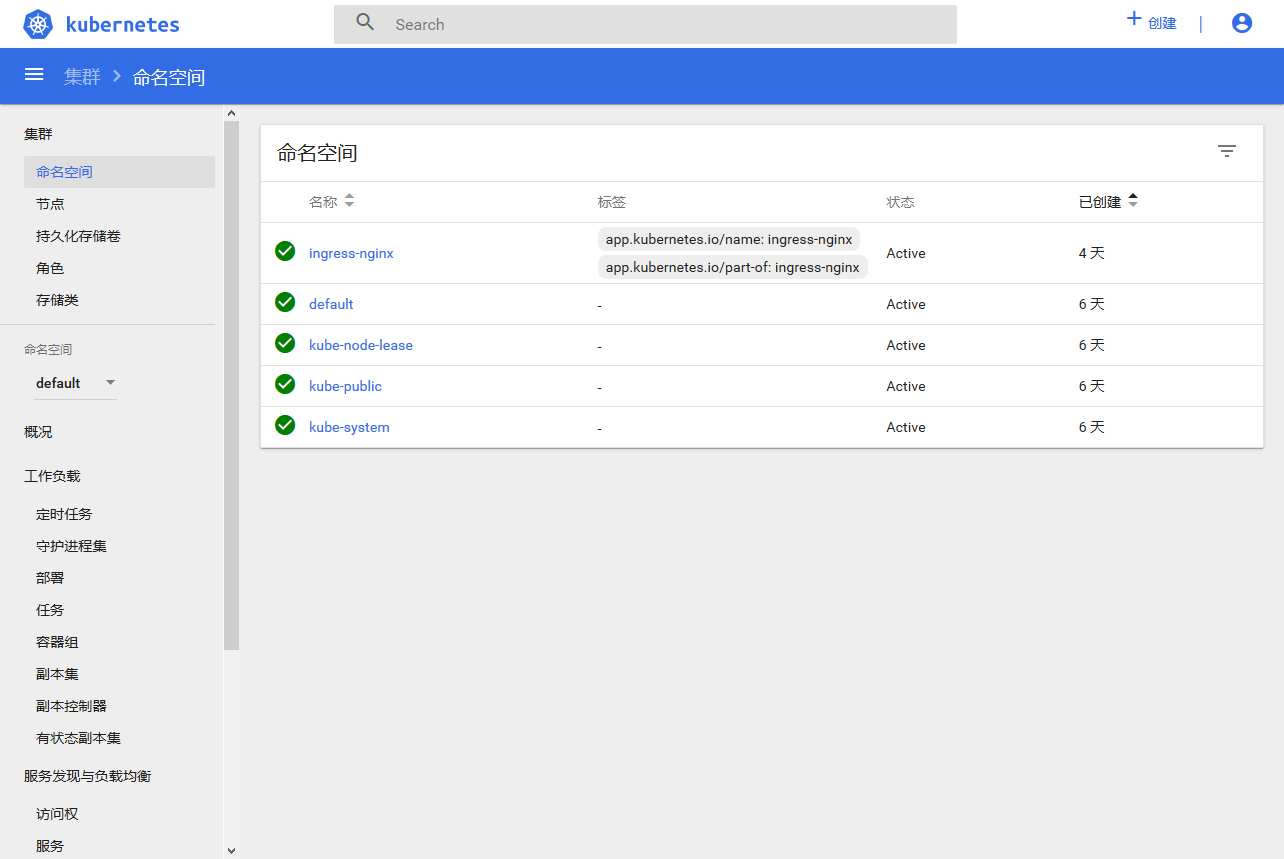Viewport: 1284px width, 859px height.
Task: Expand the default namespace dropdown
Action: pos(110,383)
